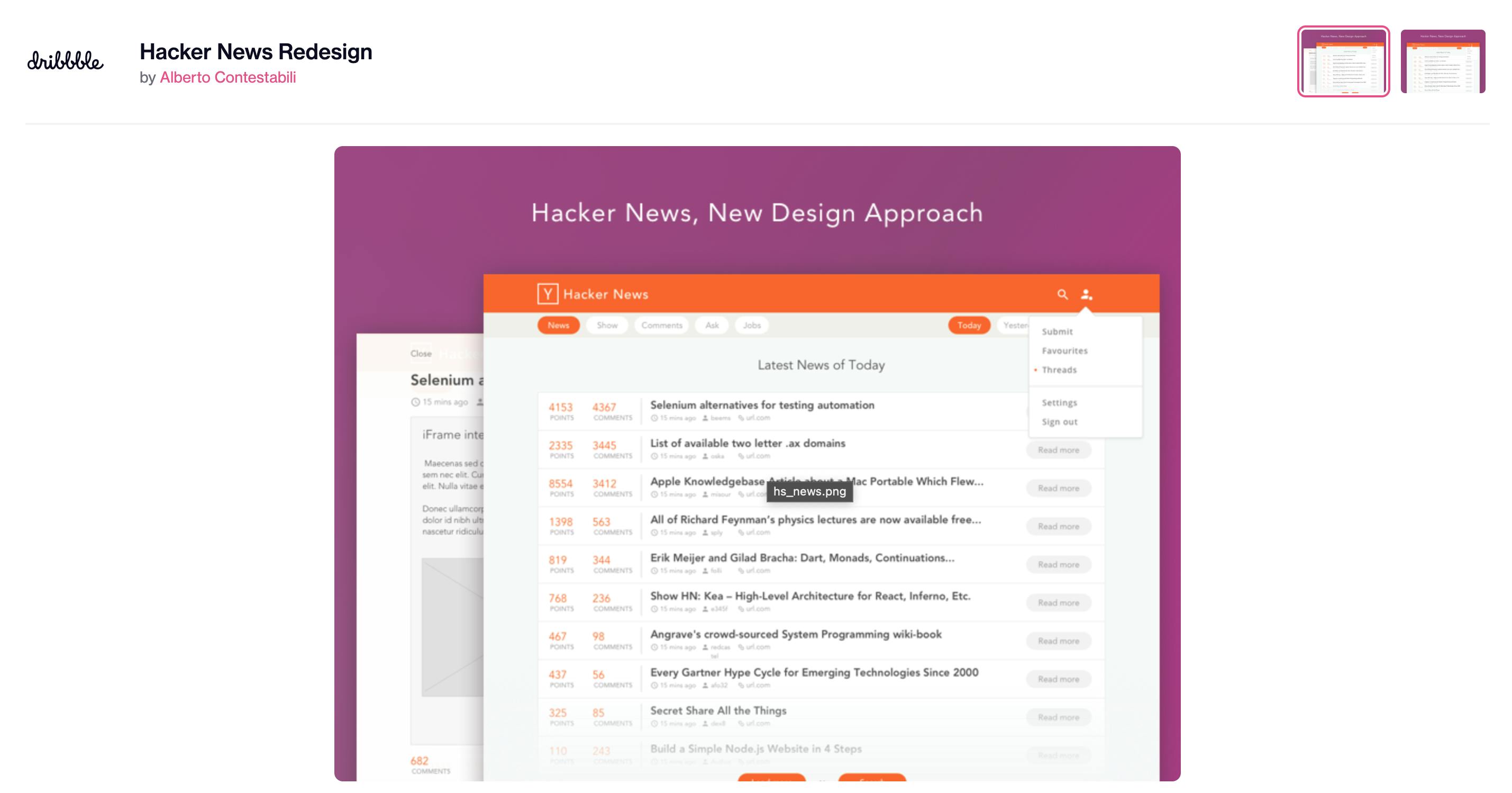Select the second shot thumbnail
This screenshot has height=793, width=1512.
click(x=1443, y=61)
